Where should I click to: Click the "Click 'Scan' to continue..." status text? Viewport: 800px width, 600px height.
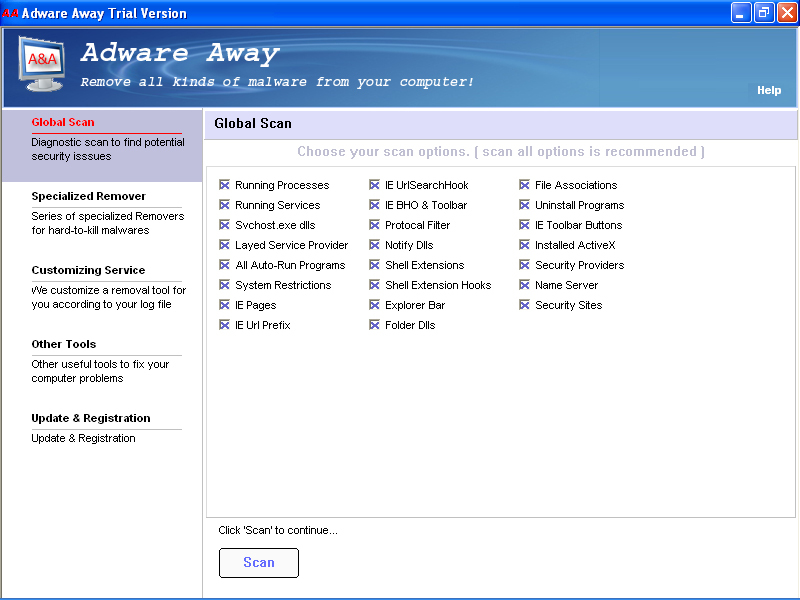point(278,530)
